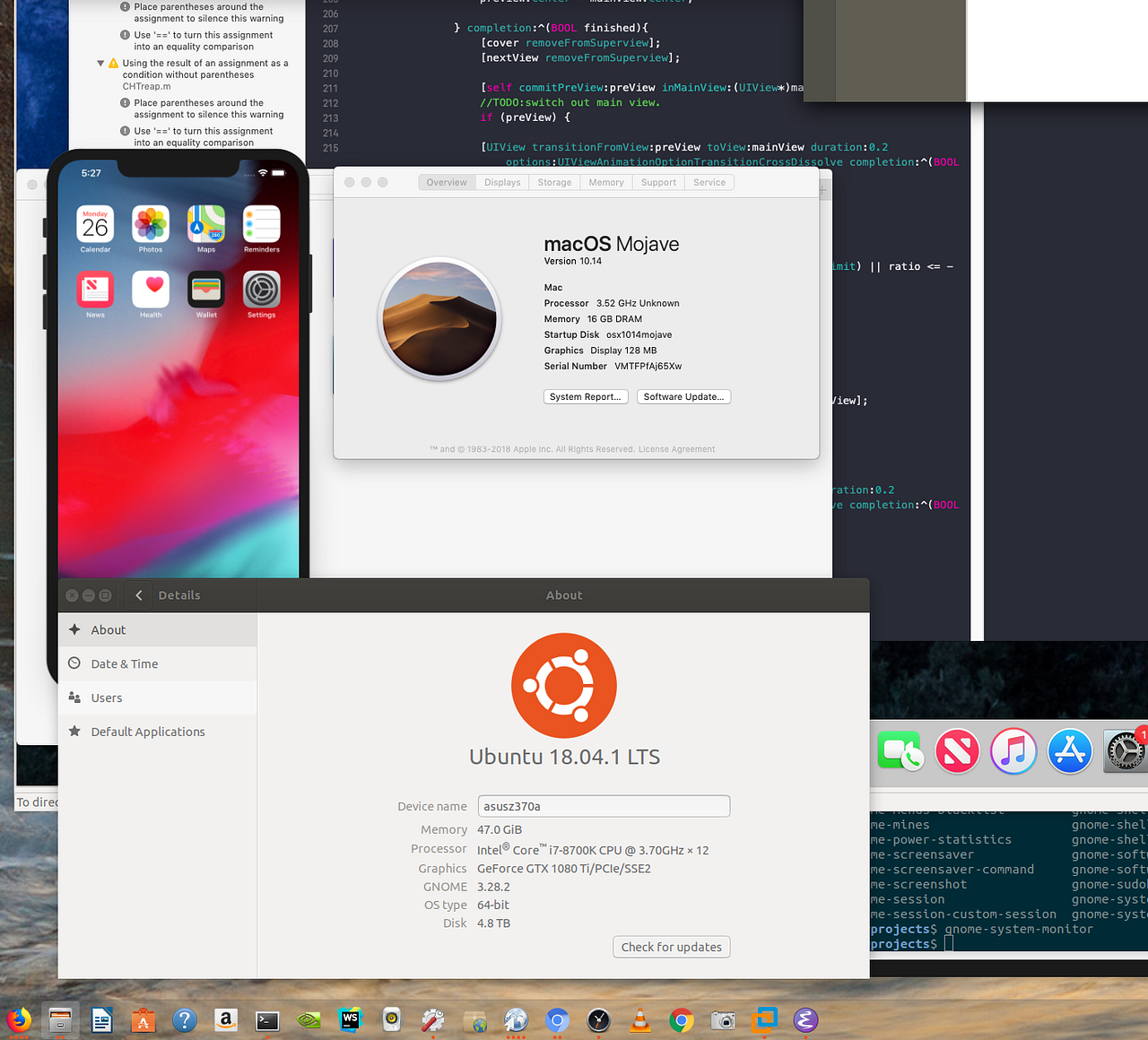Open the Files manager in the Ubuntu dock
The width and height of the screenshot is (1148, 1040).
point(60,1020)
